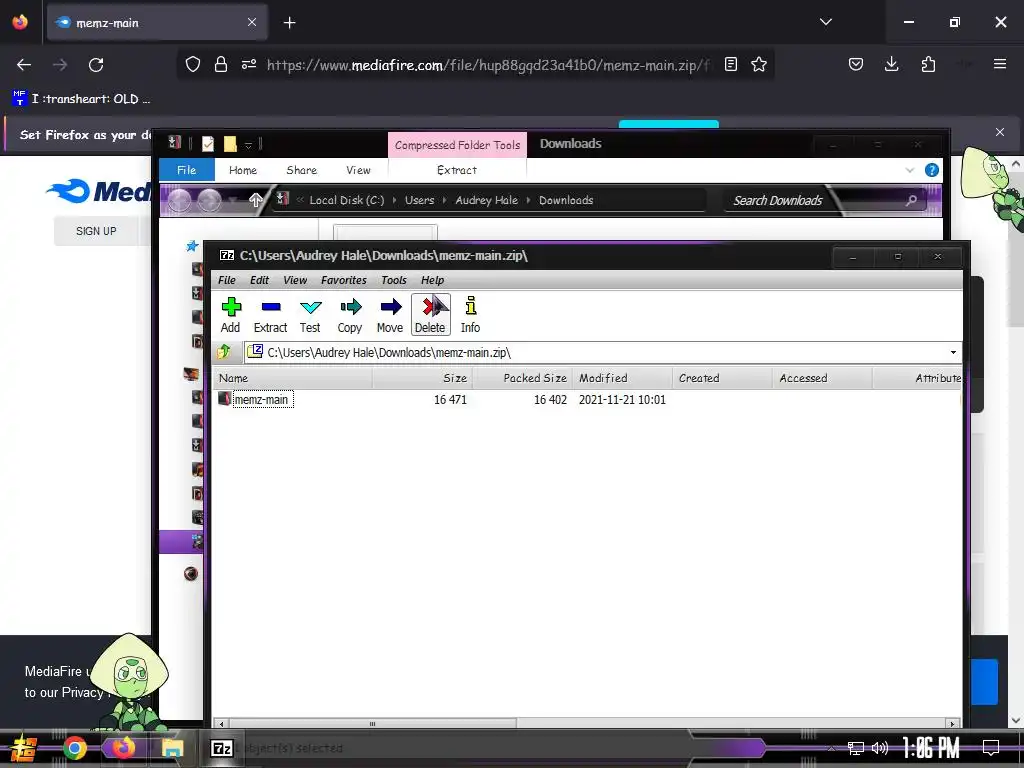This screenshot has height=768, width=1024.
Task: Open Firefox hamburger application menu
Action: [x=1000, y=64]
